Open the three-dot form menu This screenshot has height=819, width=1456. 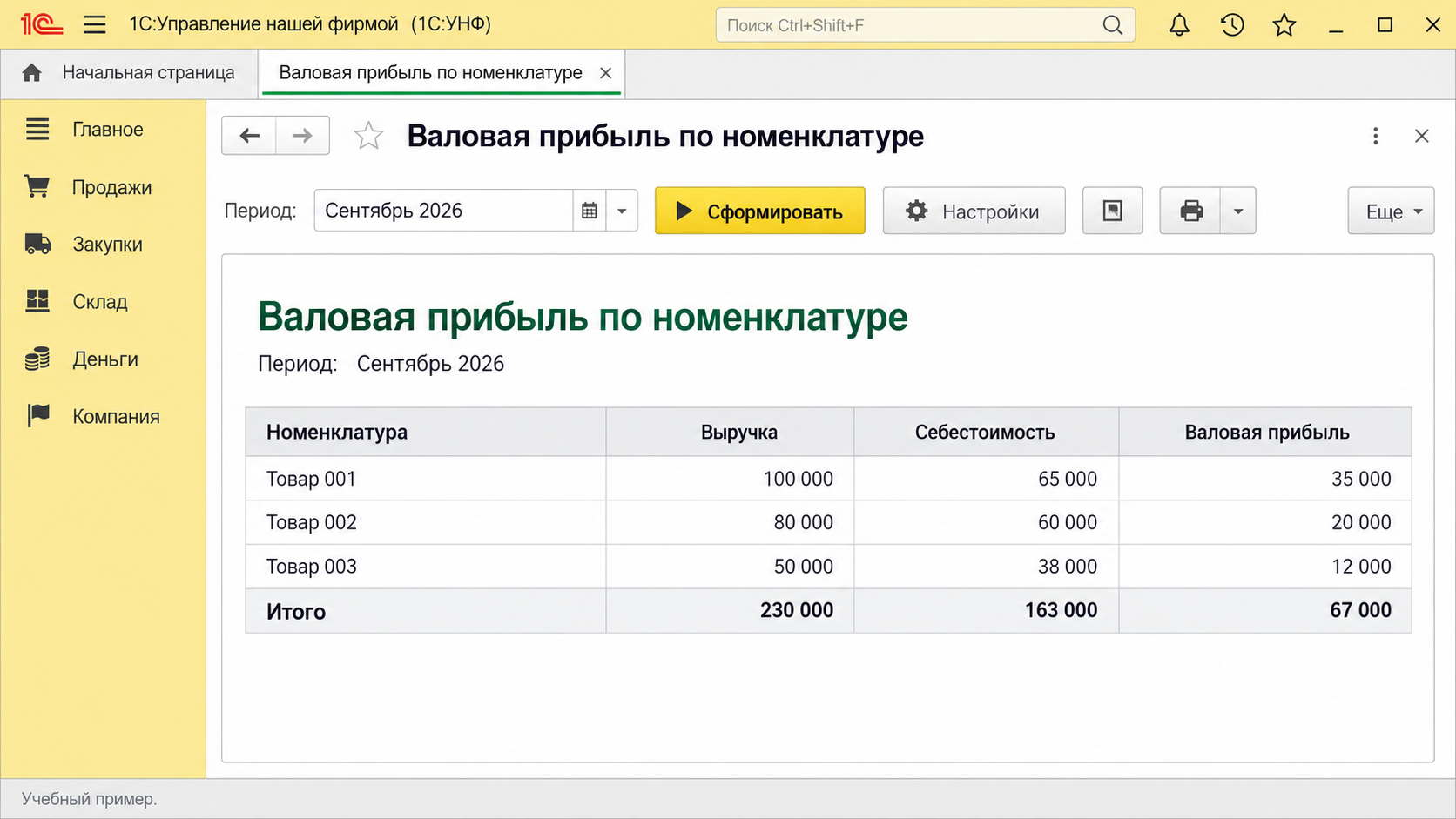coord(1376,136)
